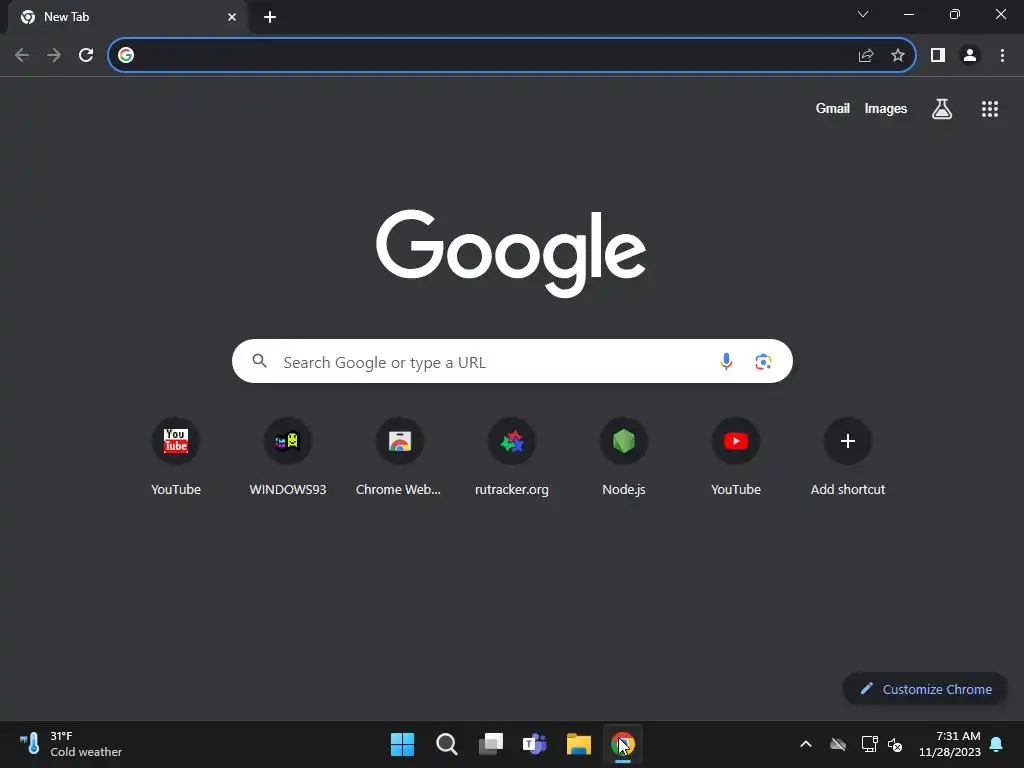Open the clock and date flyout
The width and height of the screenshot is (1024, 768).
[x=950, y=744]
